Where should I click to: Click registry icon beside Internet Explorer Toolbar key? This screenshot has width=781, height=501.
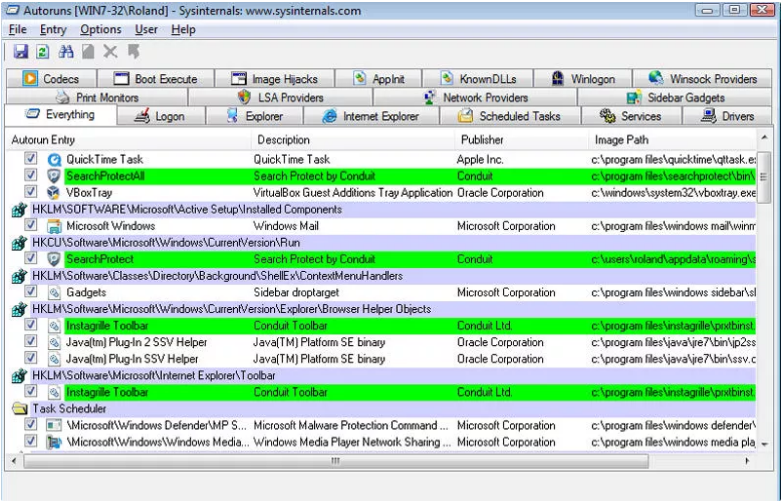coord(19,376)
